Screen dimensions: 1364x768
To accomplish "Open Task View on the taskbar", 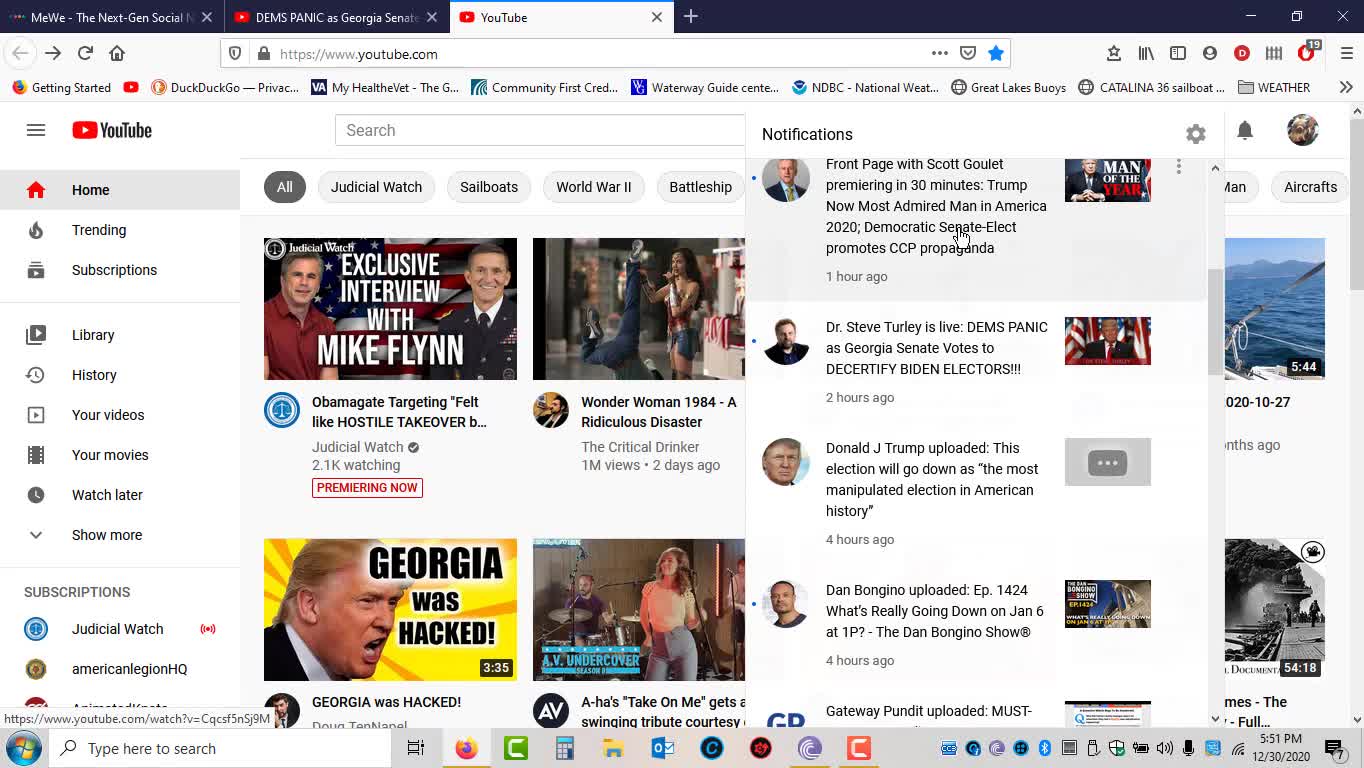I will click(x=416, y=748).
